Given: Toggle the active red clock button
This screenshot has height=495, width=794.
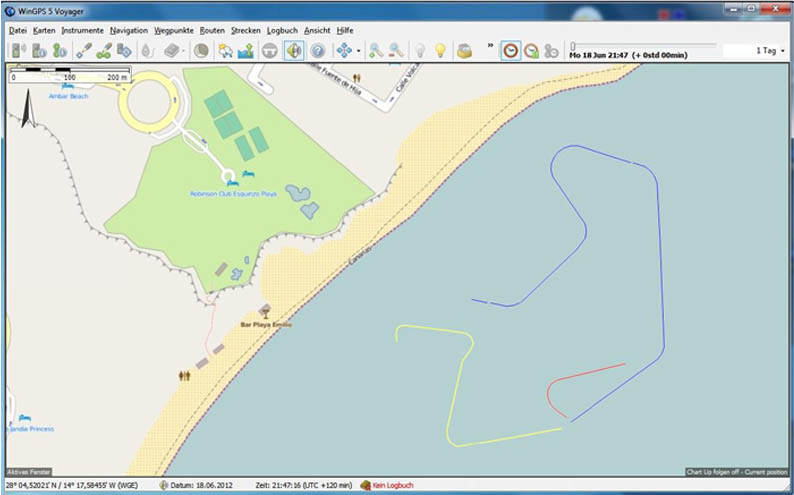Looking at the screenshot, I should (x=511, y=51).
